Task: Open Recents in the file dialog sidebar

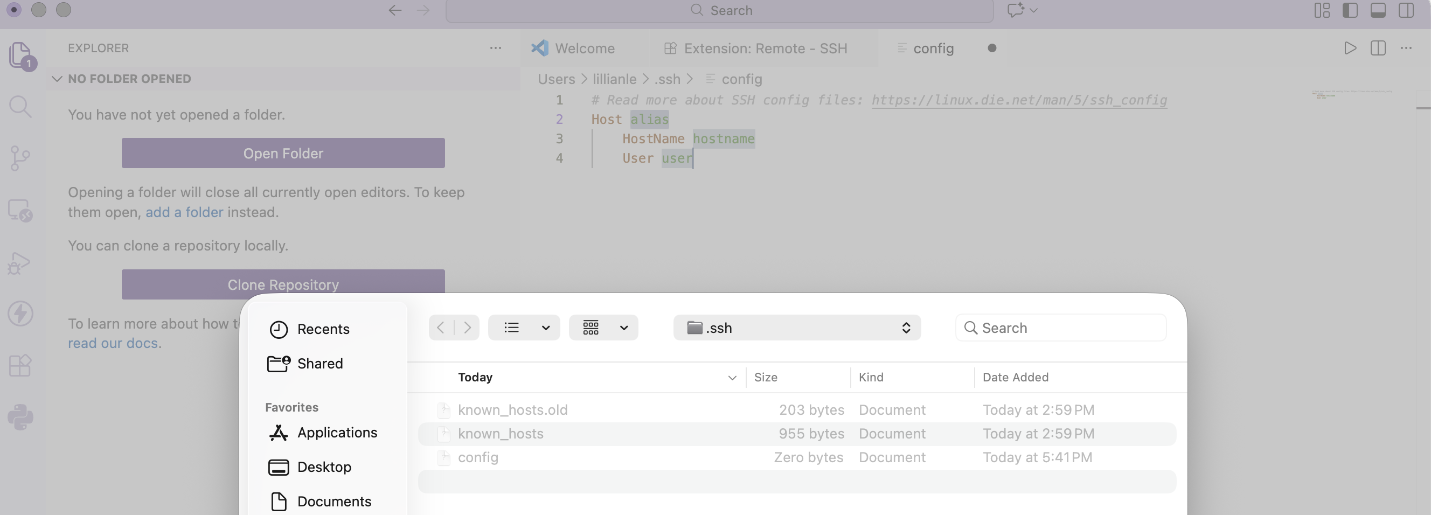Action: coord(323,329)
